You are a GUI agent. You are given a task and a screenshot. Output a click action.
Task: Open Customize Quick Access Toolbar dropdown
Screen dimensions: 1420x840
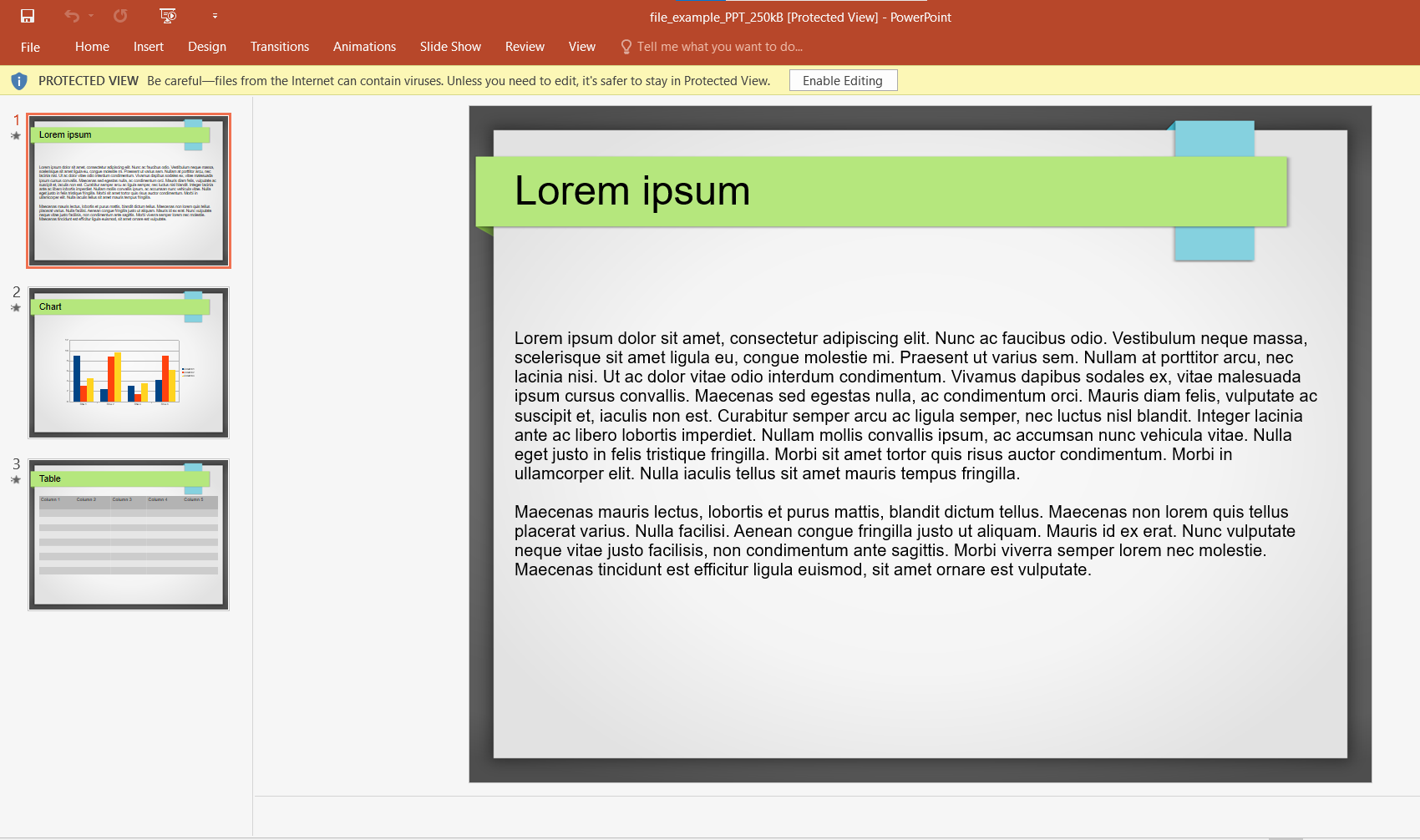215,16
